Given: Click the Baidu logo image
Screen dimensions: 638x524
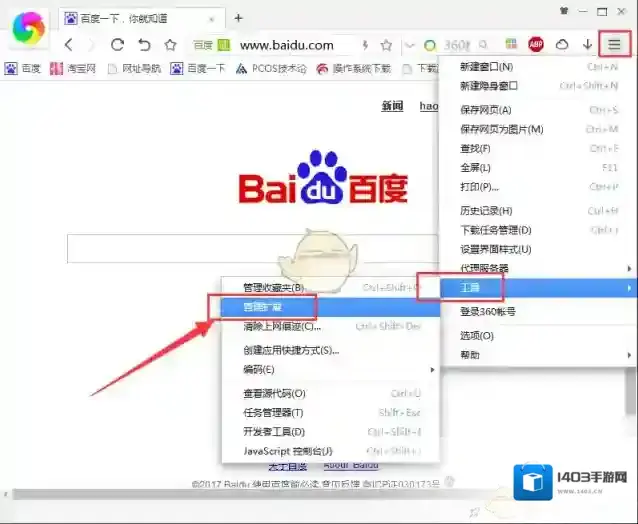Looking at the screenshot, I should (323, 177).
